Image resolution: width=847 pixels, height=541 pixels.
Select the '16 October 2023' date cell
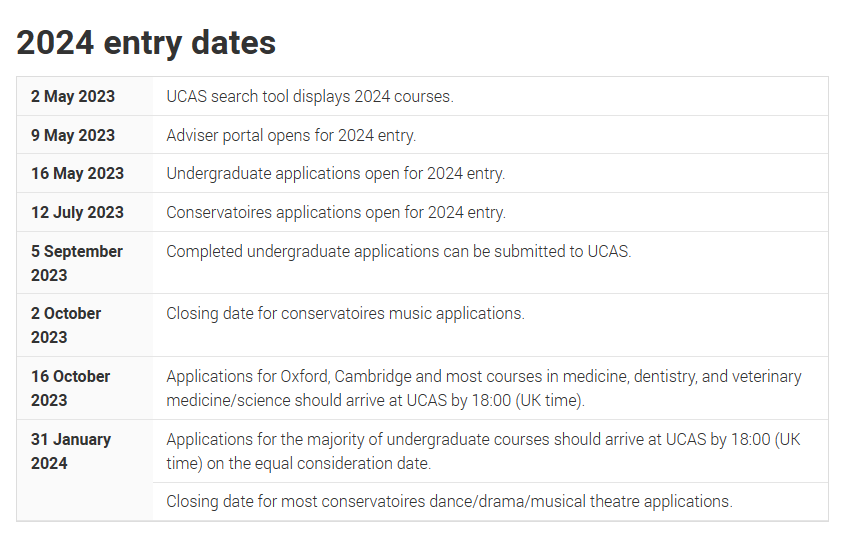tap(70, 388)
